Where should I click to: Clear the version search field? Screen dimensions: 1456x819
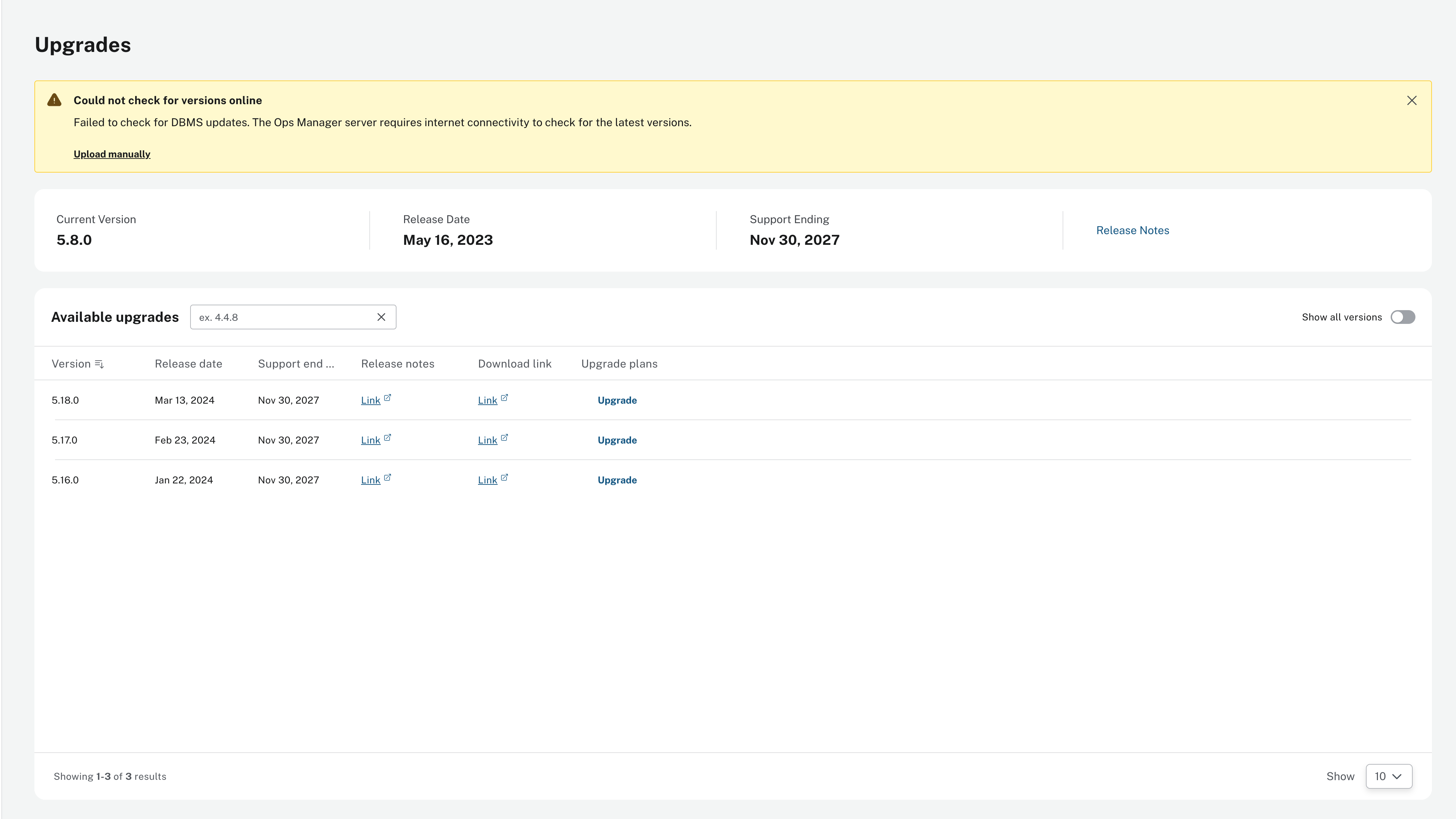381,317
